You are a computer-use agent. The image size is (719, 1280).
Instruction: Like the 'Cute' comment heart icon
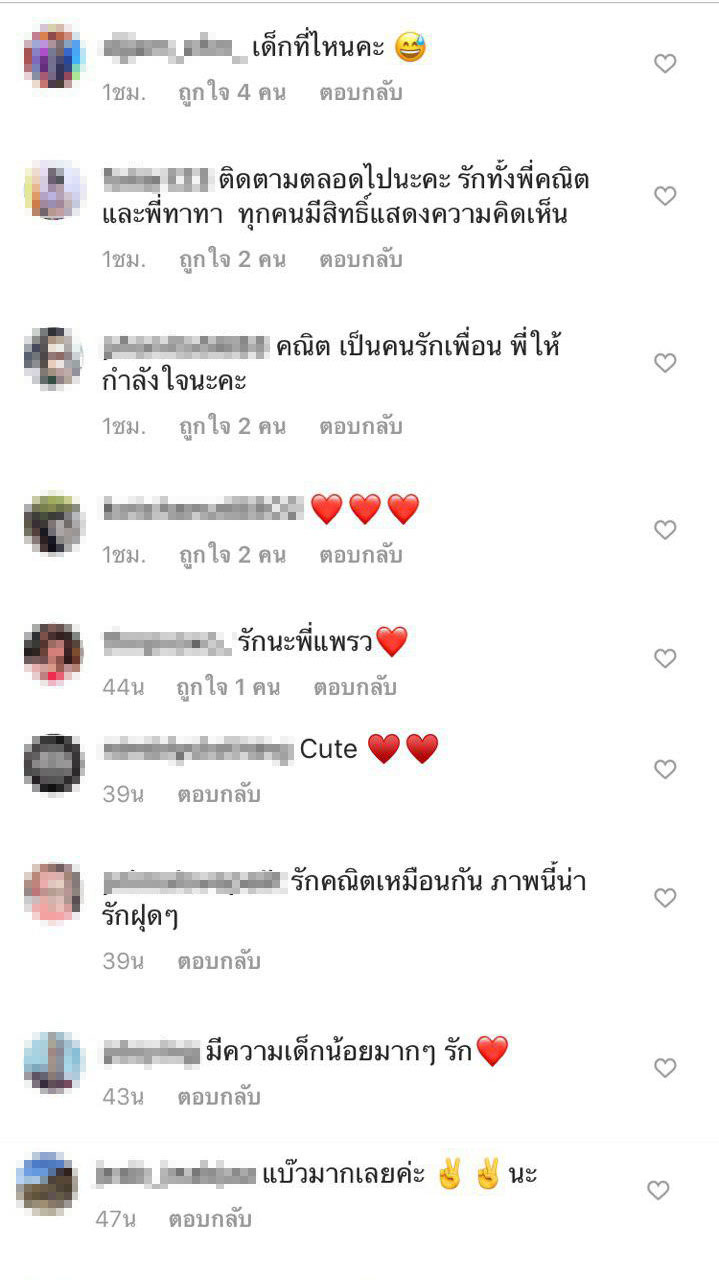click(665, 770)
